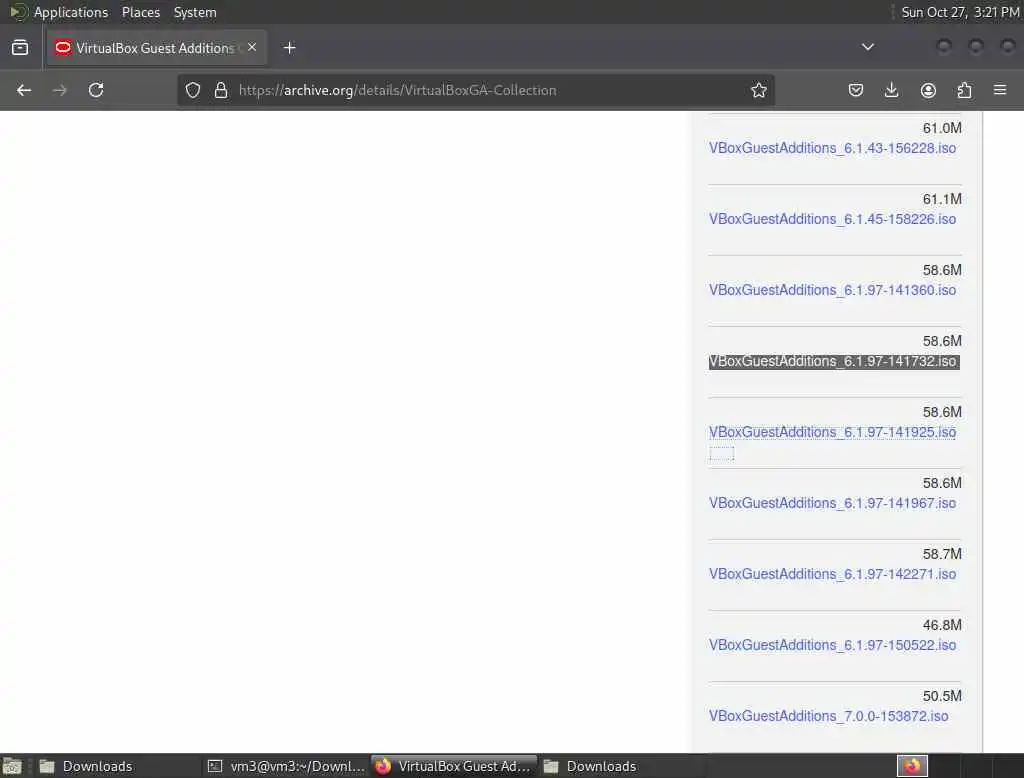The image size is (1024, 778).
Task: Click the date and time clock
Action: coord(960,12)
